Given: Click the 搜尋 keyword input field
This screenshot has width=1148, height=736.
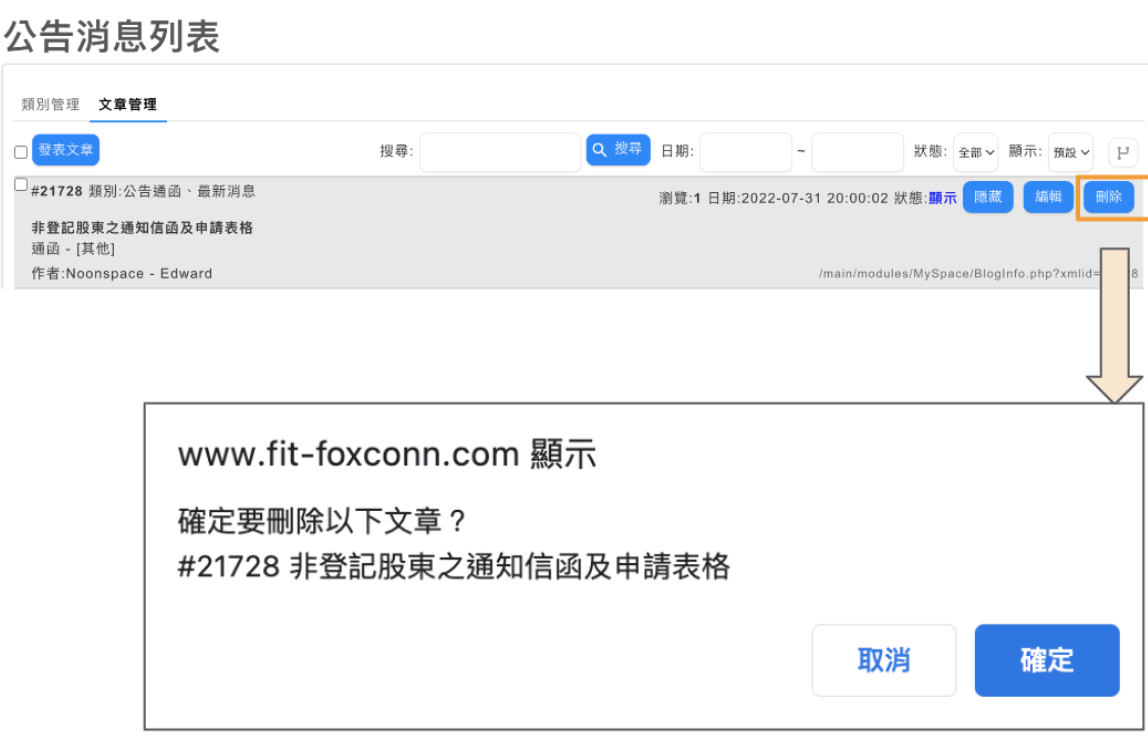Looking at the screenshot, I should coord(500,152).
